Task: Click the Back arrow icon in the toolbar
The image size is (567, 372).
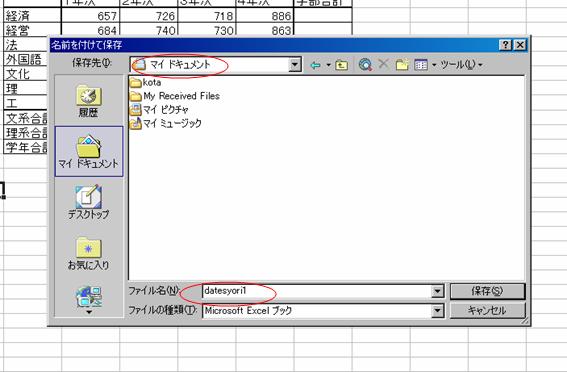Action: [315, 65]
